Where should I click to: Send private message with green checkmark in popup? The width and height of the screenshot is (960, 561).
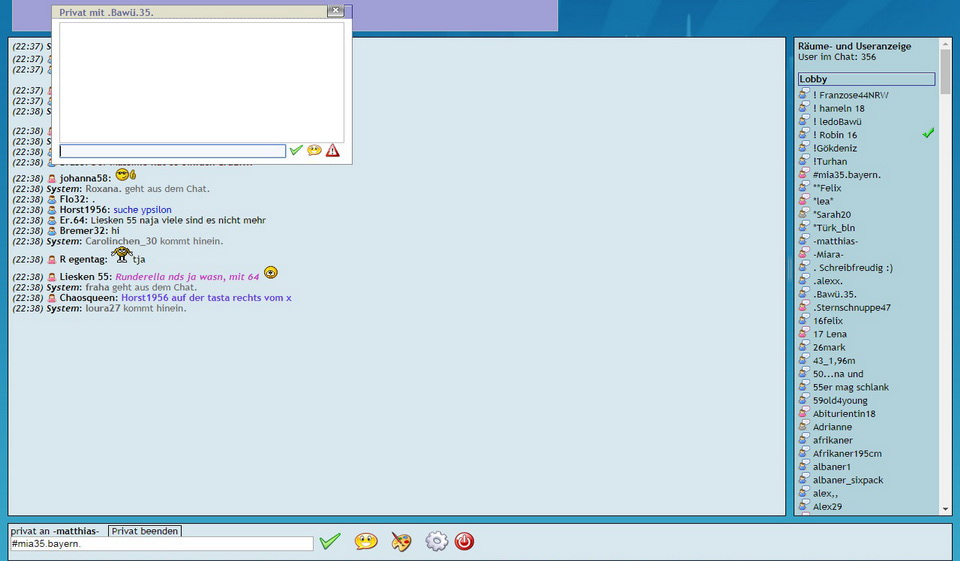tap(296, 151)
